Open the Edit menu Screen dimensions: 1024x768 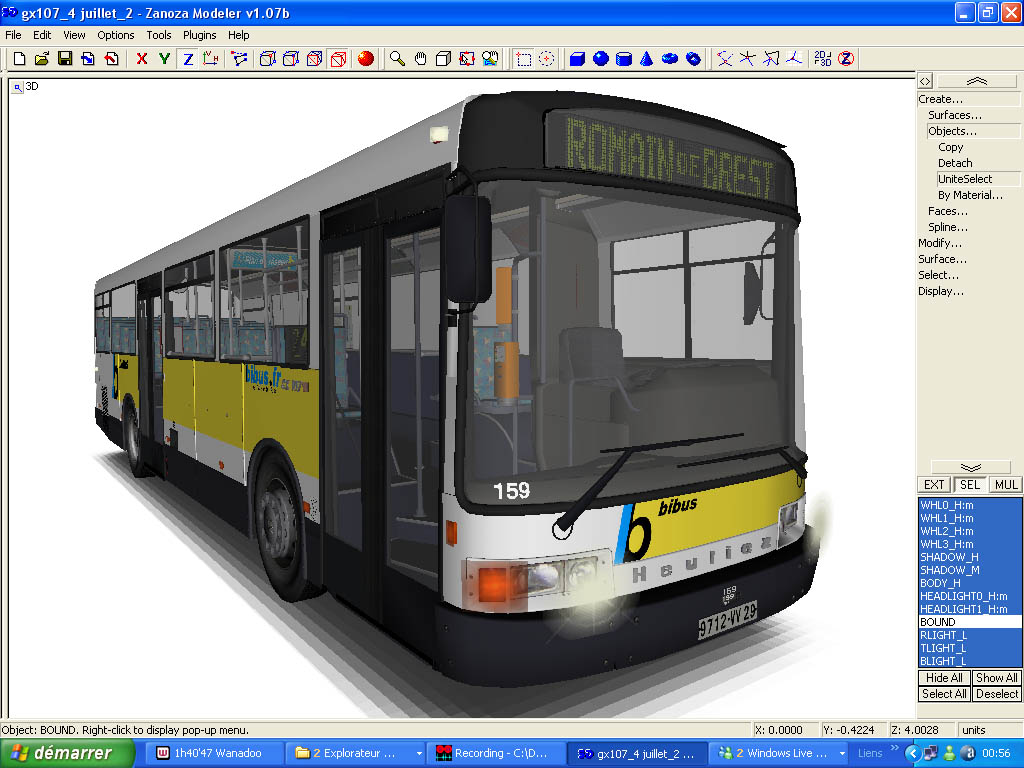pyautogui.click(x=42, y=35)
